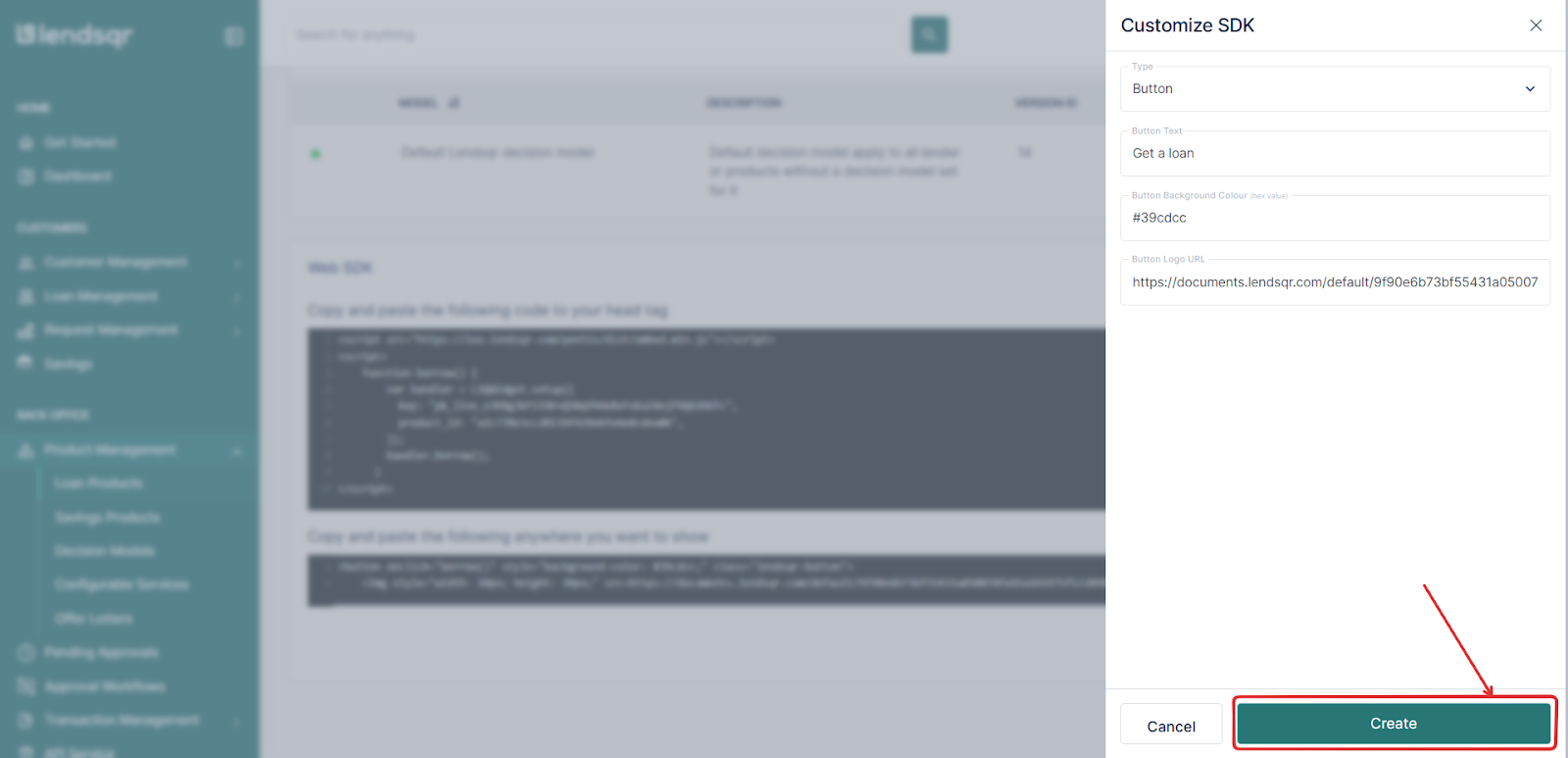Open Savings in sidebar
The image size is (1568, 758).
(68, 364)
